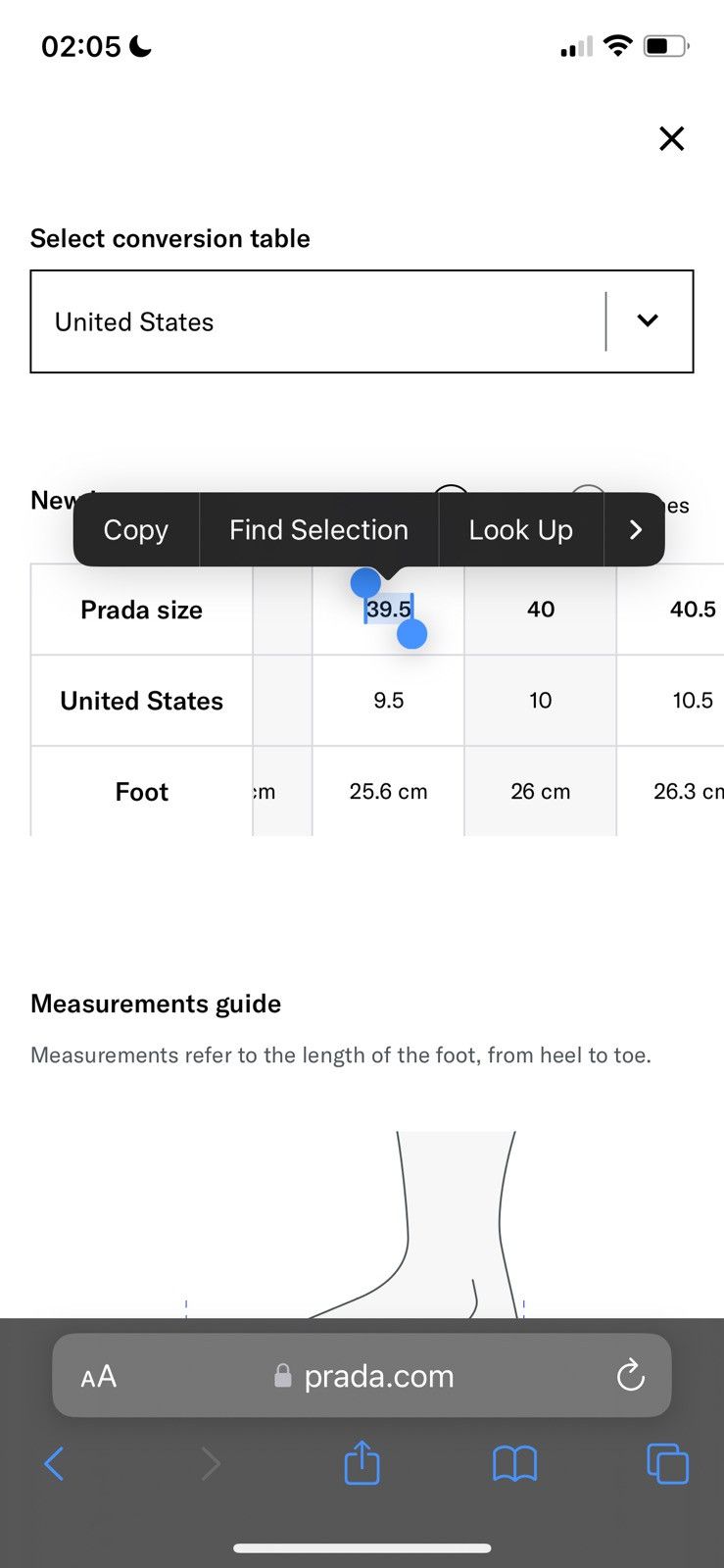Open the tabs overview icon
The height and width of the screenshot is (1568, 724).
click(667, 1464)
